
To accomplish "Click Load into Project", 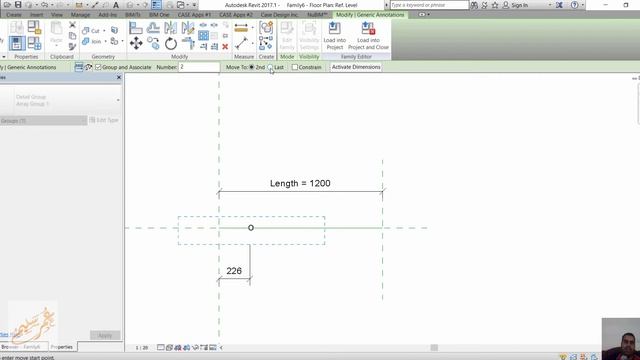I will [335, 36].
